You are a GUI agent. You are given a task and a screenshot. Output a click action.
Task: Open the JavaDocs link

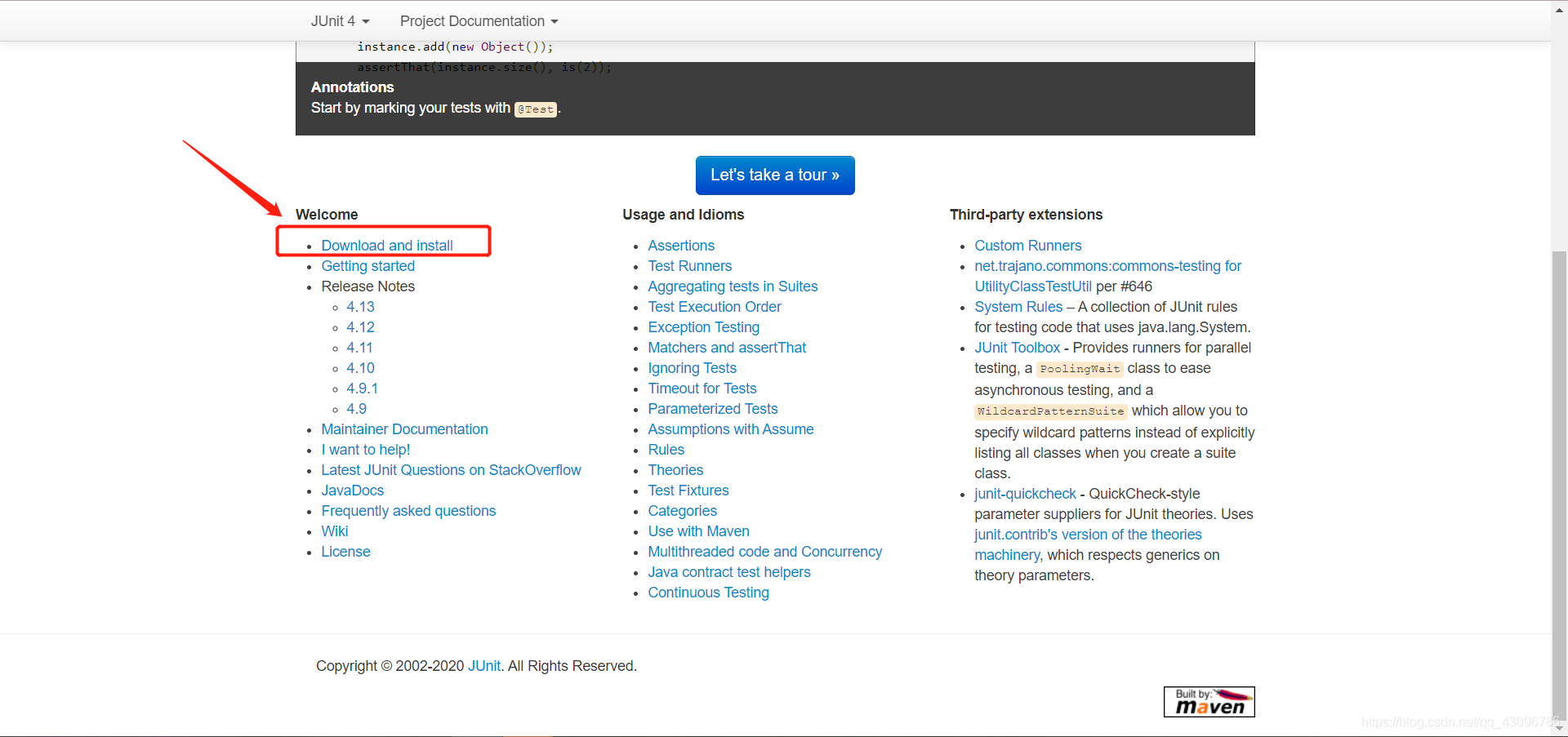pos(353,491)
